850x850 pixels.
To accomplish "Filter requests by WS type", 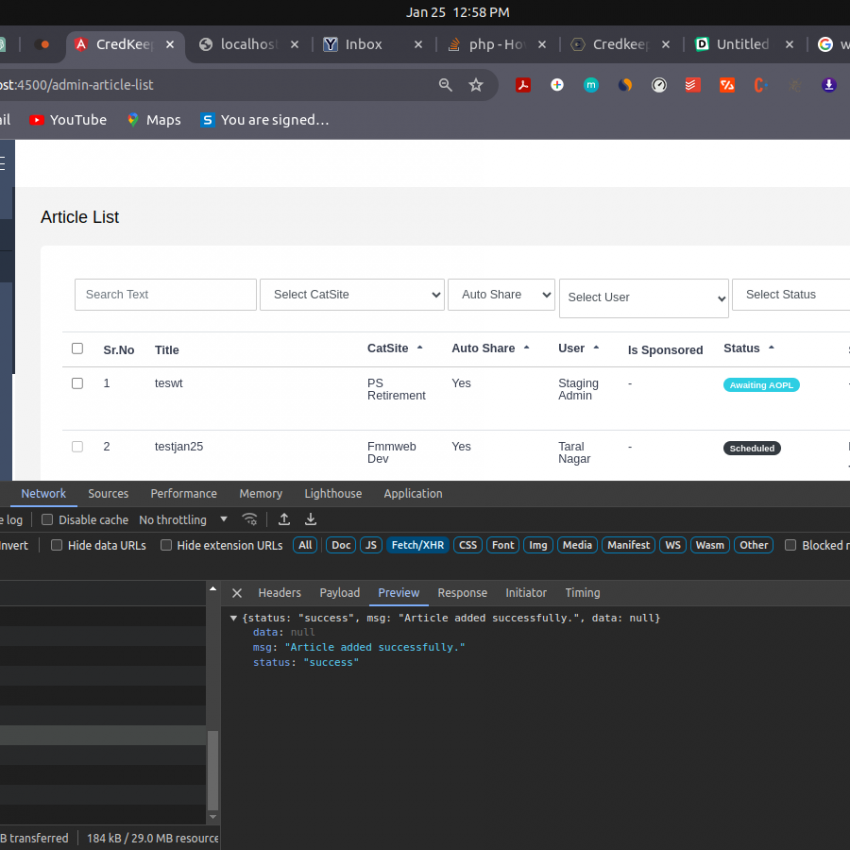I will [673, 545].
